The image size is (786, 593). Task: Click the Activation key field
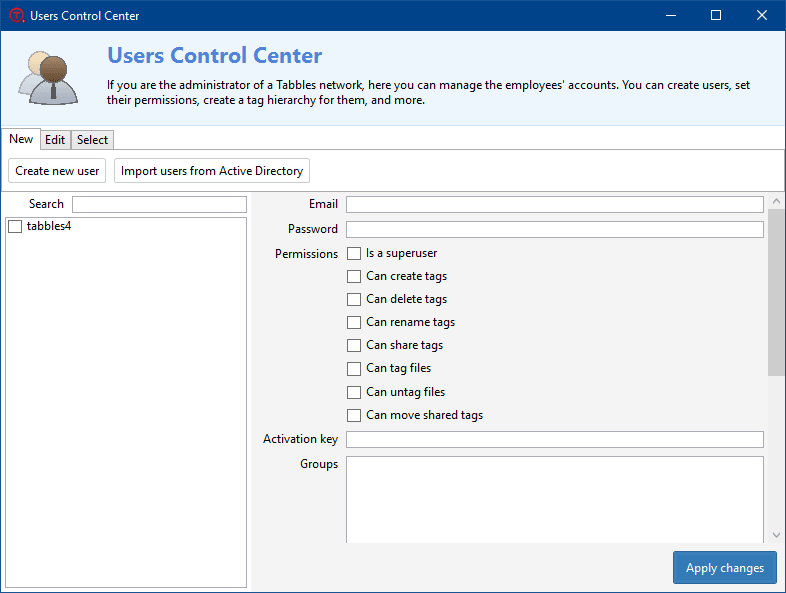[x=555, y=440]
